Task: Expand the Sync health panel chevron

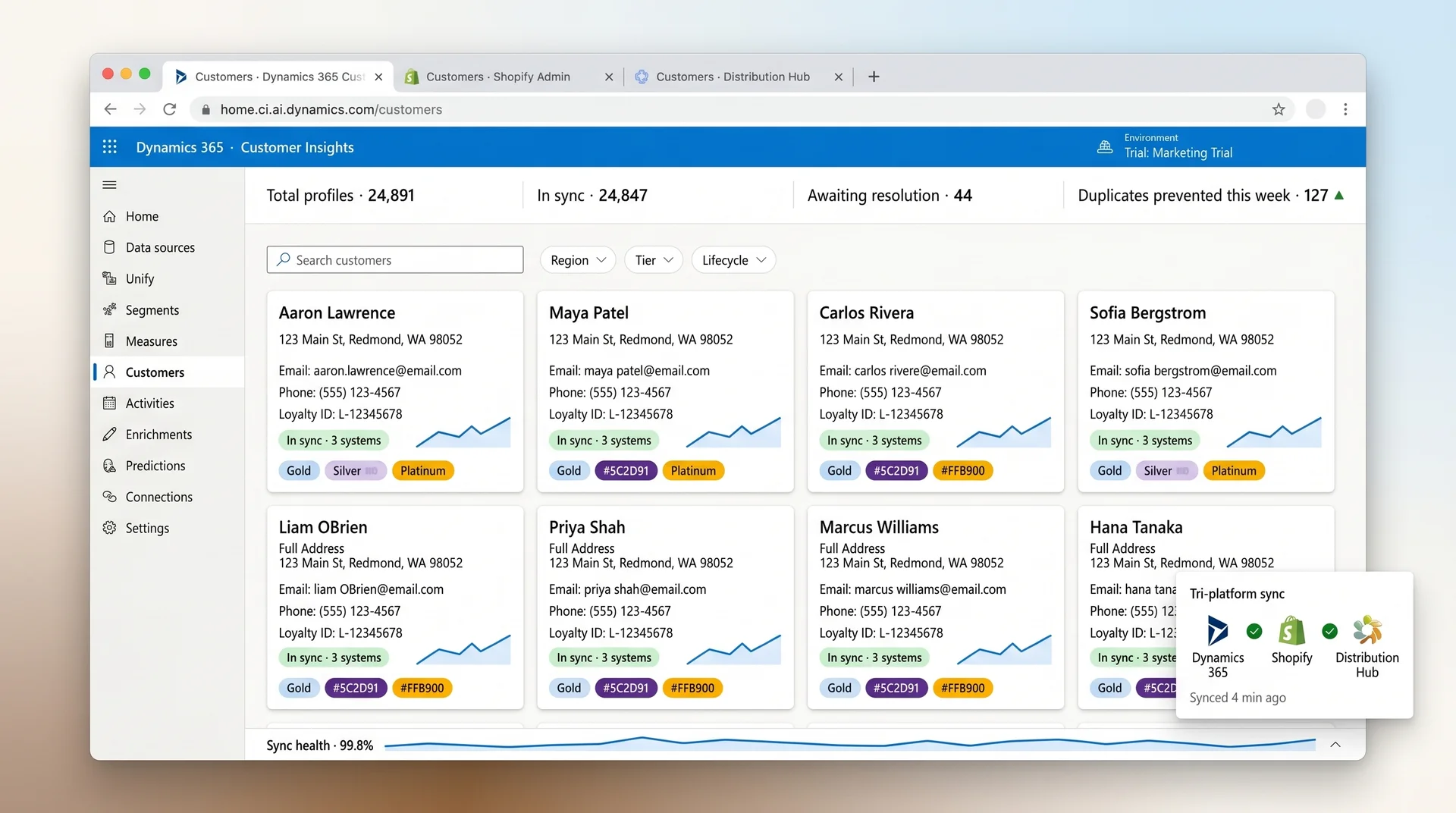Action: click(x=1335, y=745)
